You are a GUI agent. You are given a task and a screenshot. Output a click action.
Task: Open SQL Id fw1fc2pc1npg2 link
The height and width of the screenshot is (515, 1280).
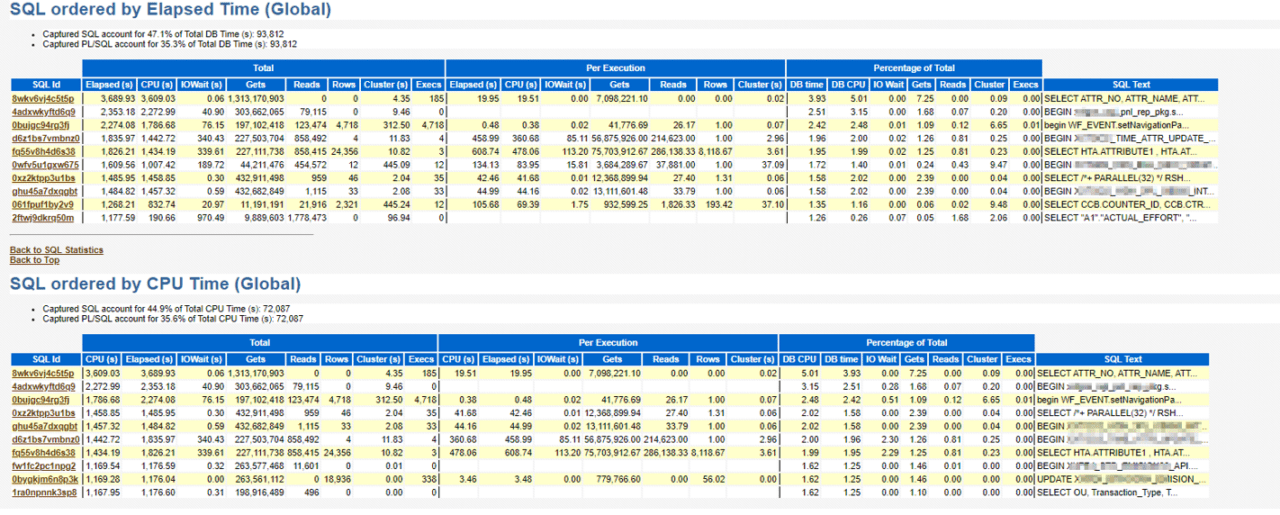(42, 465)
